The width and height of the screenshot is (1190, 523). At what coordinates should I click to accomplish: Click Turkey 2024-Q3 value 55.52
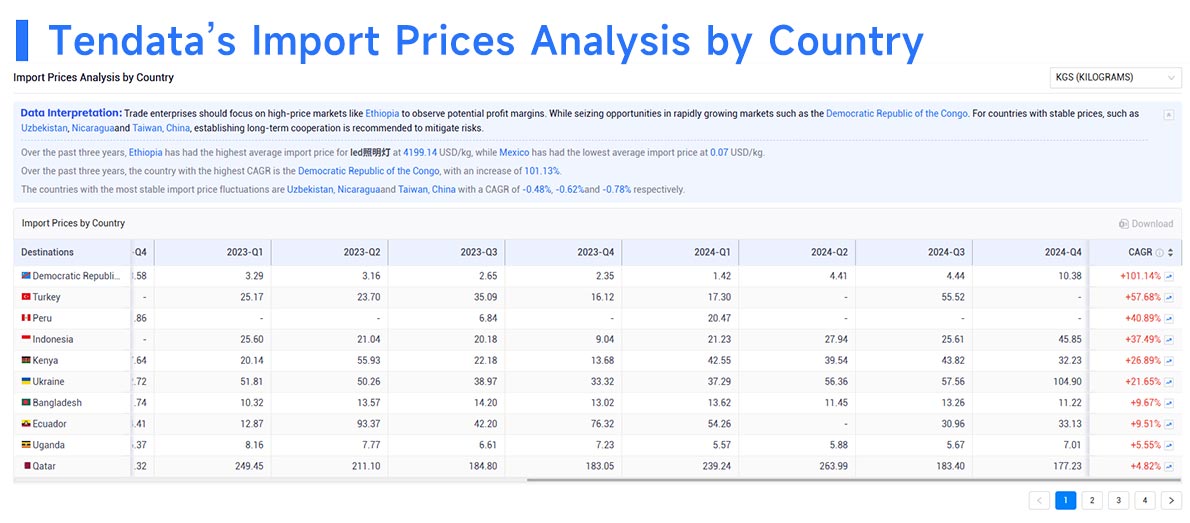[952, 298]
